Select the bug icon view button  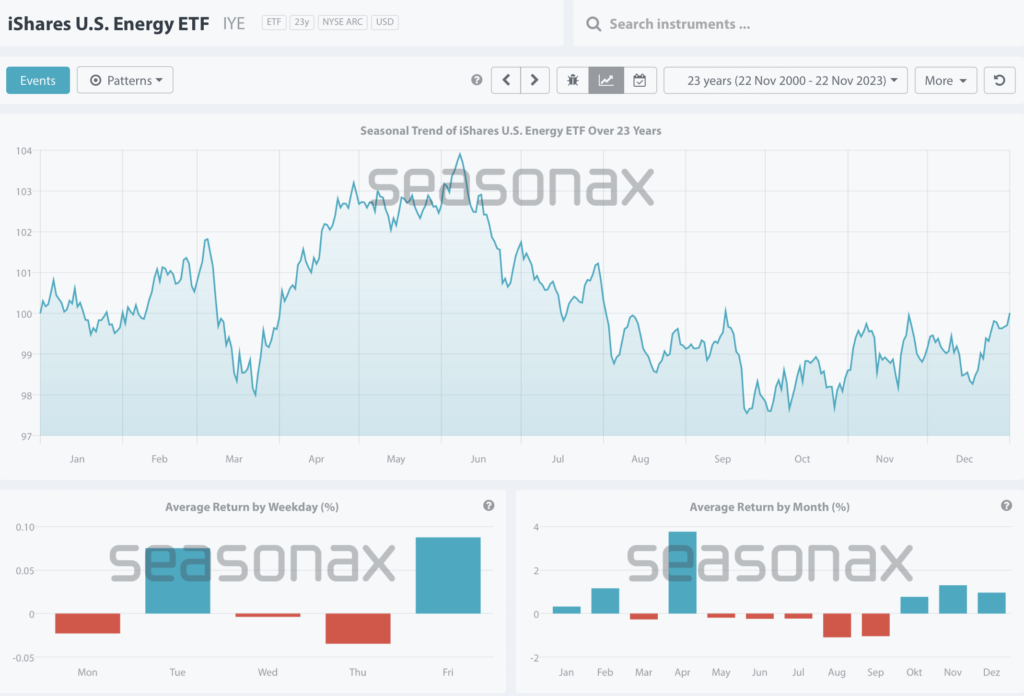(573, 80)
